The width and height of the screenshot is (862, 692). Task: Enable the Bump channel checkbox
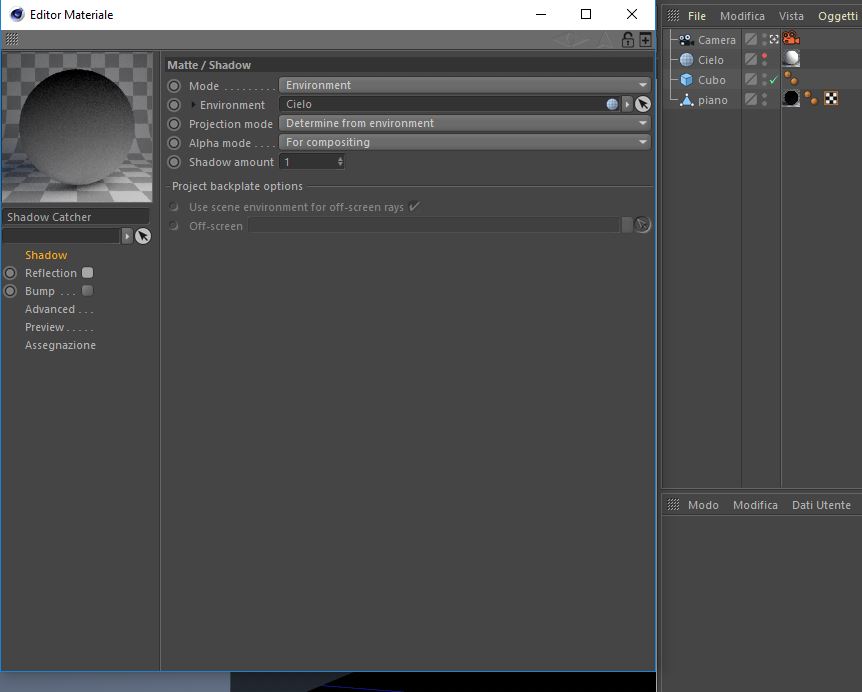coord(87,290)
